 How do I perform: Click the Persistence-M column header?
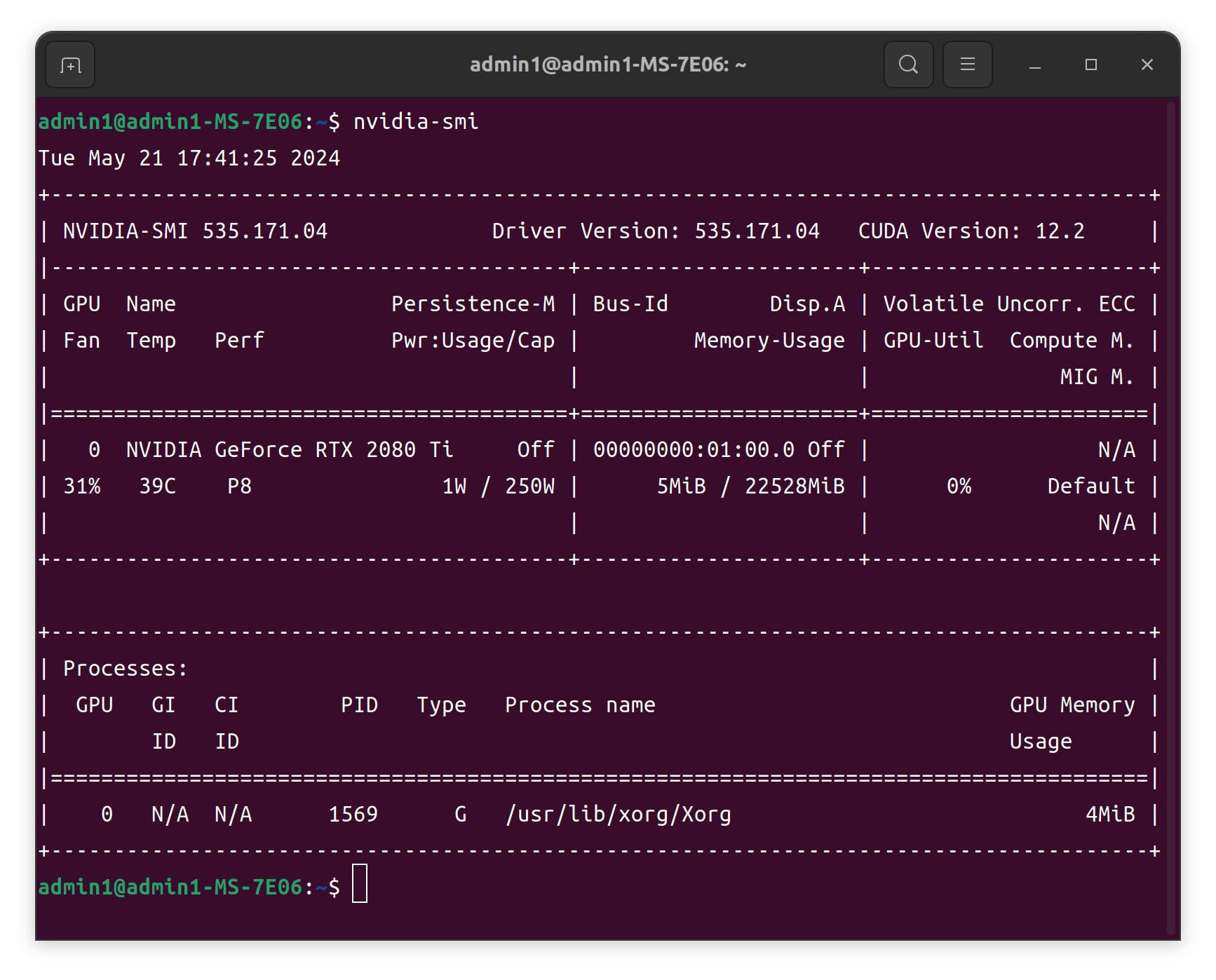pos(473,304)
